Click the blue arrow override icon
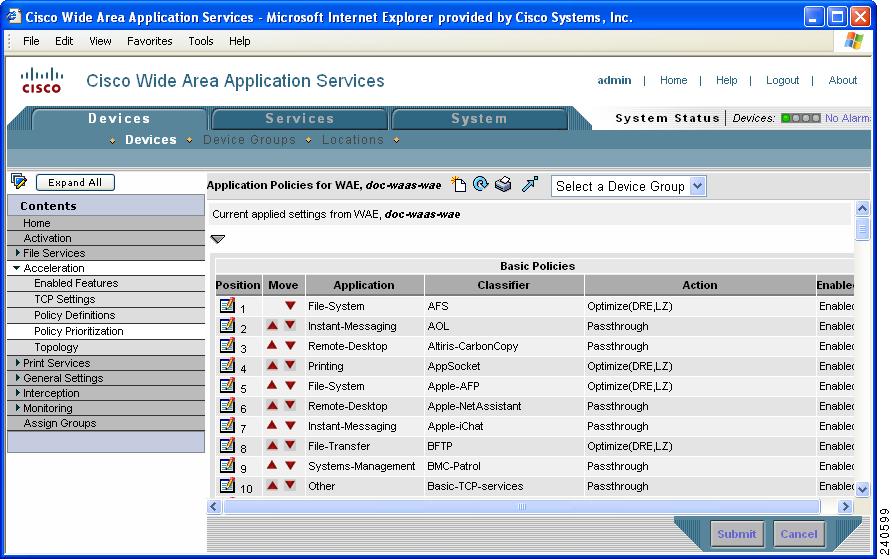892x559 pixels. click(530, 184)
